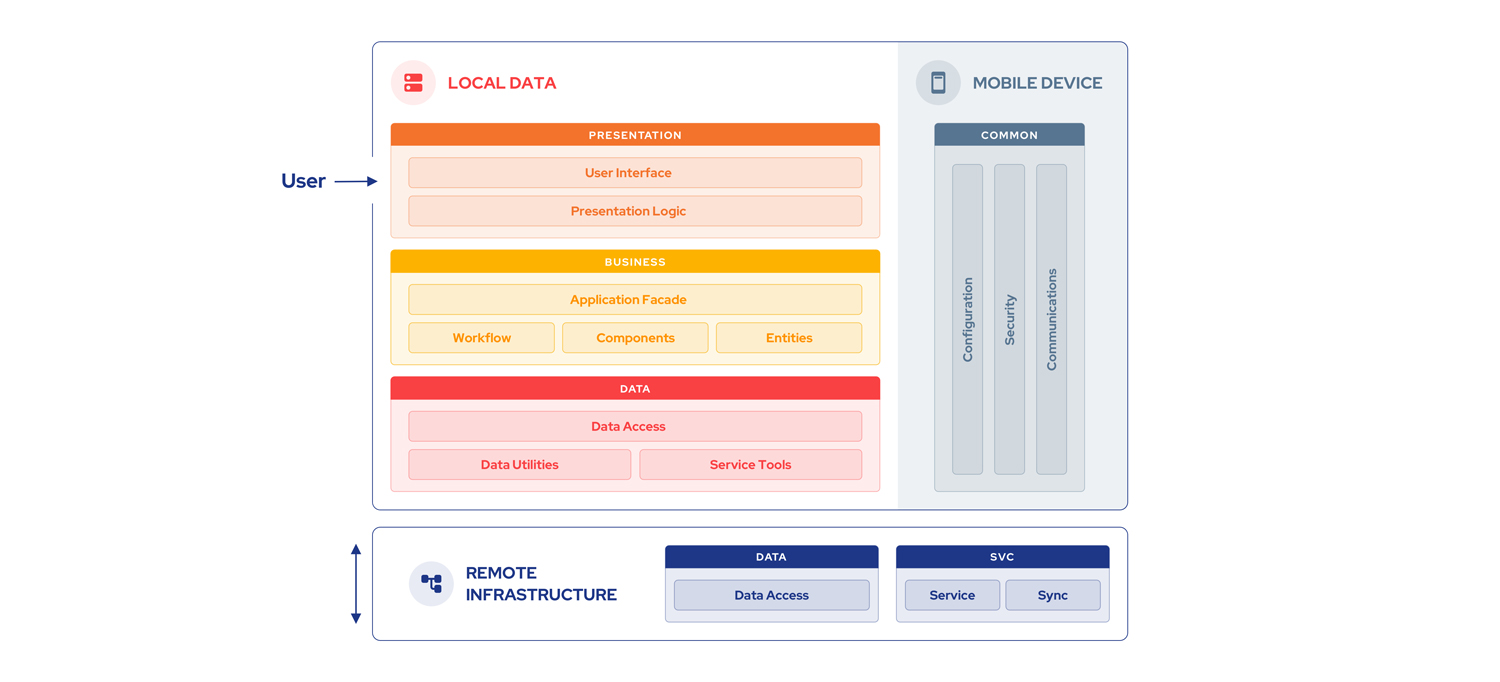Viewport: 1500px width, 682px height.
Task: Switch to the DATA tab in Remote Infrastructure
Action: tap(771, 557)
